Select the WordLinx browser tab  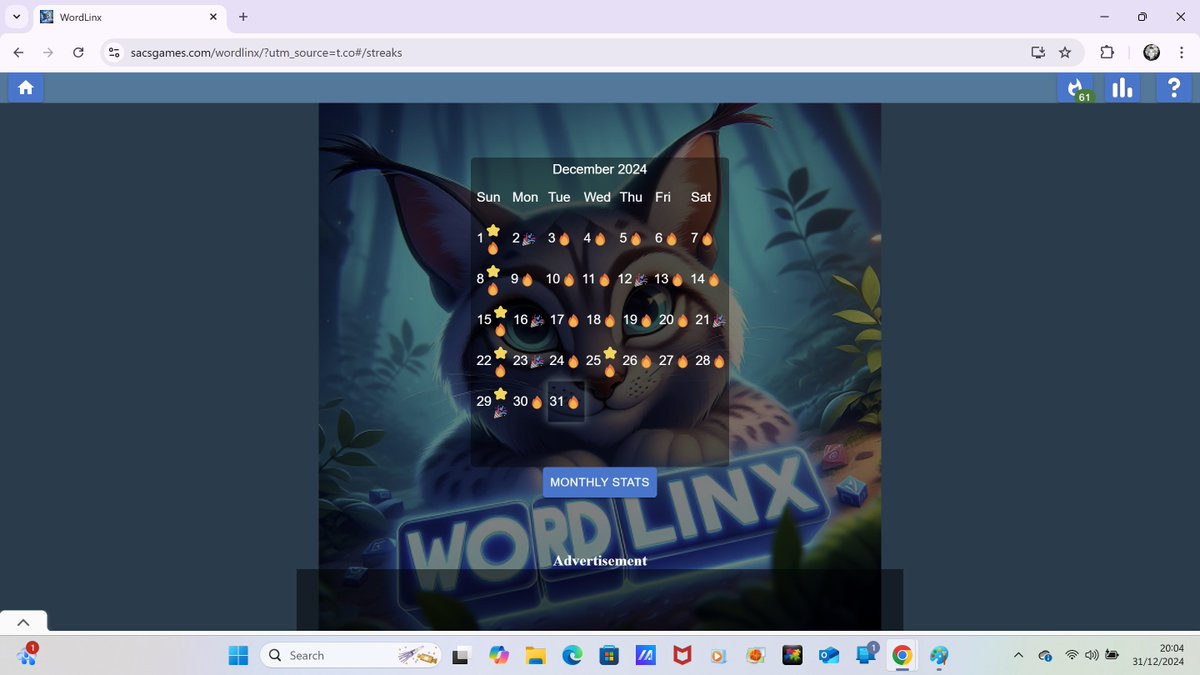130,17
